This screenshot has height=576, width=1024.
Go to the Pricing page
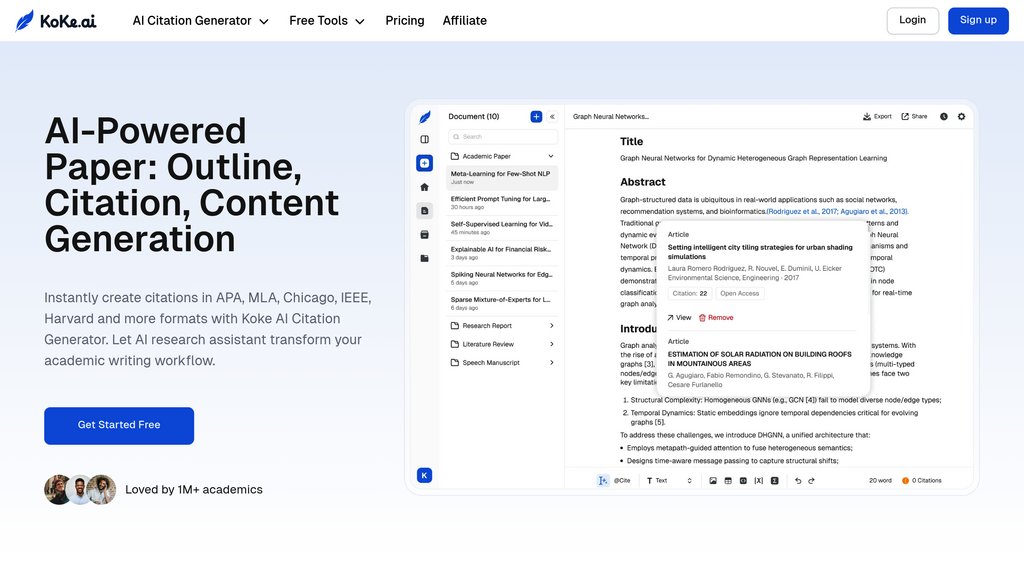tap(405, 21)
